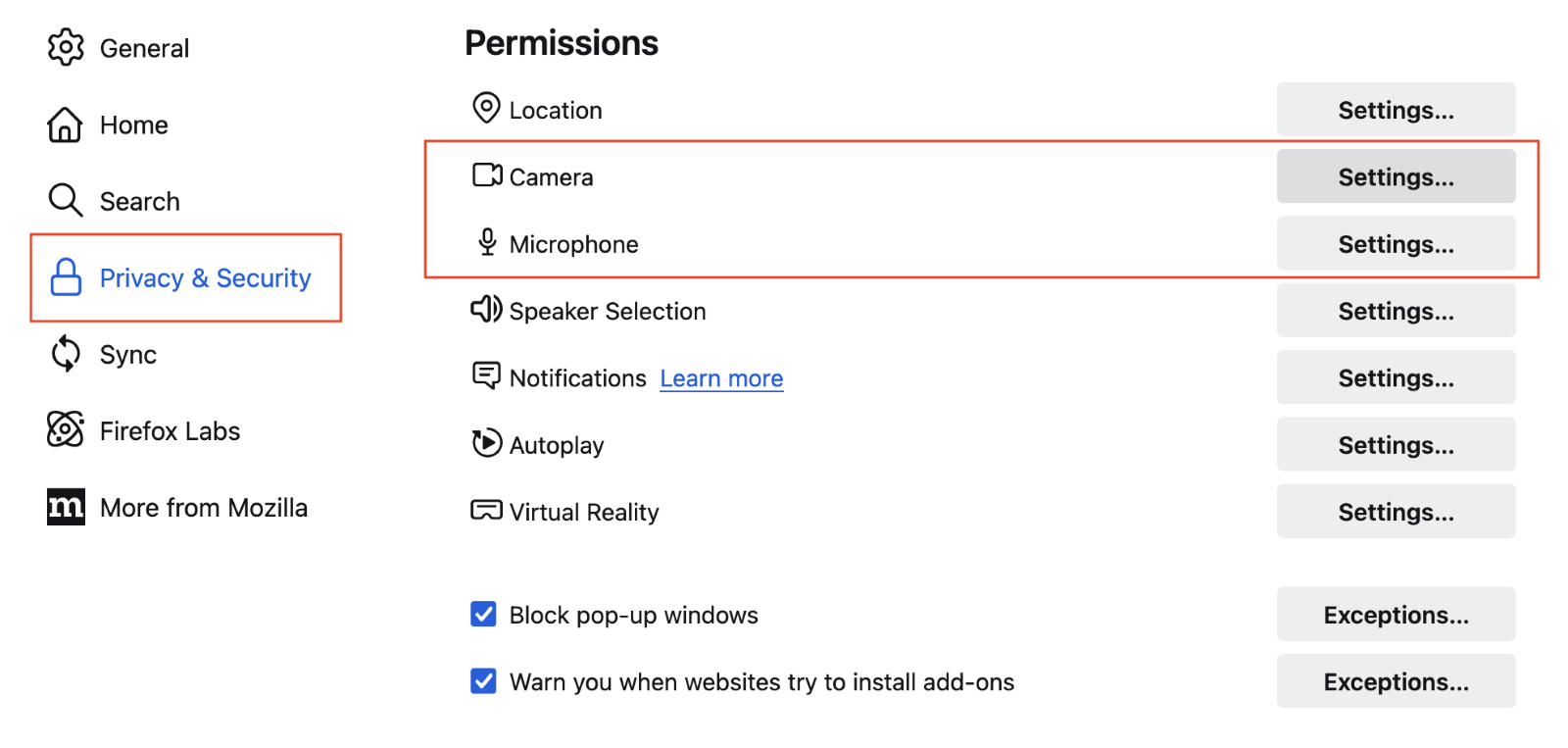Click the Firefox Labs icon
This screenshot has width=1568, height=748.
click(66, 429)
